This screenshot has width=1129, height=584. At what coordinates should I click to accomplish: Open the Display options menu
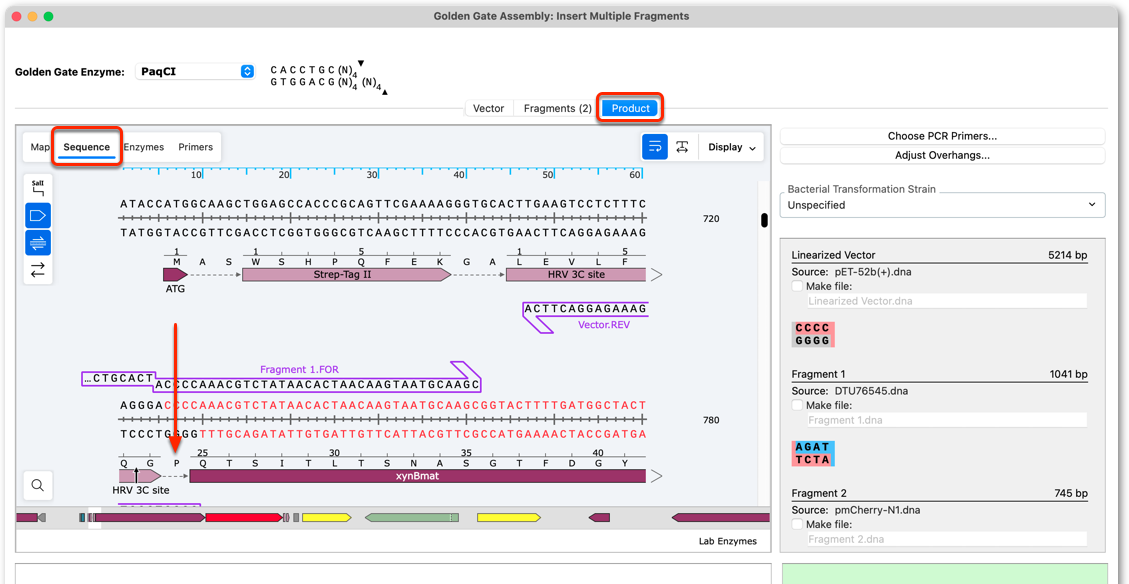point(732,147)
